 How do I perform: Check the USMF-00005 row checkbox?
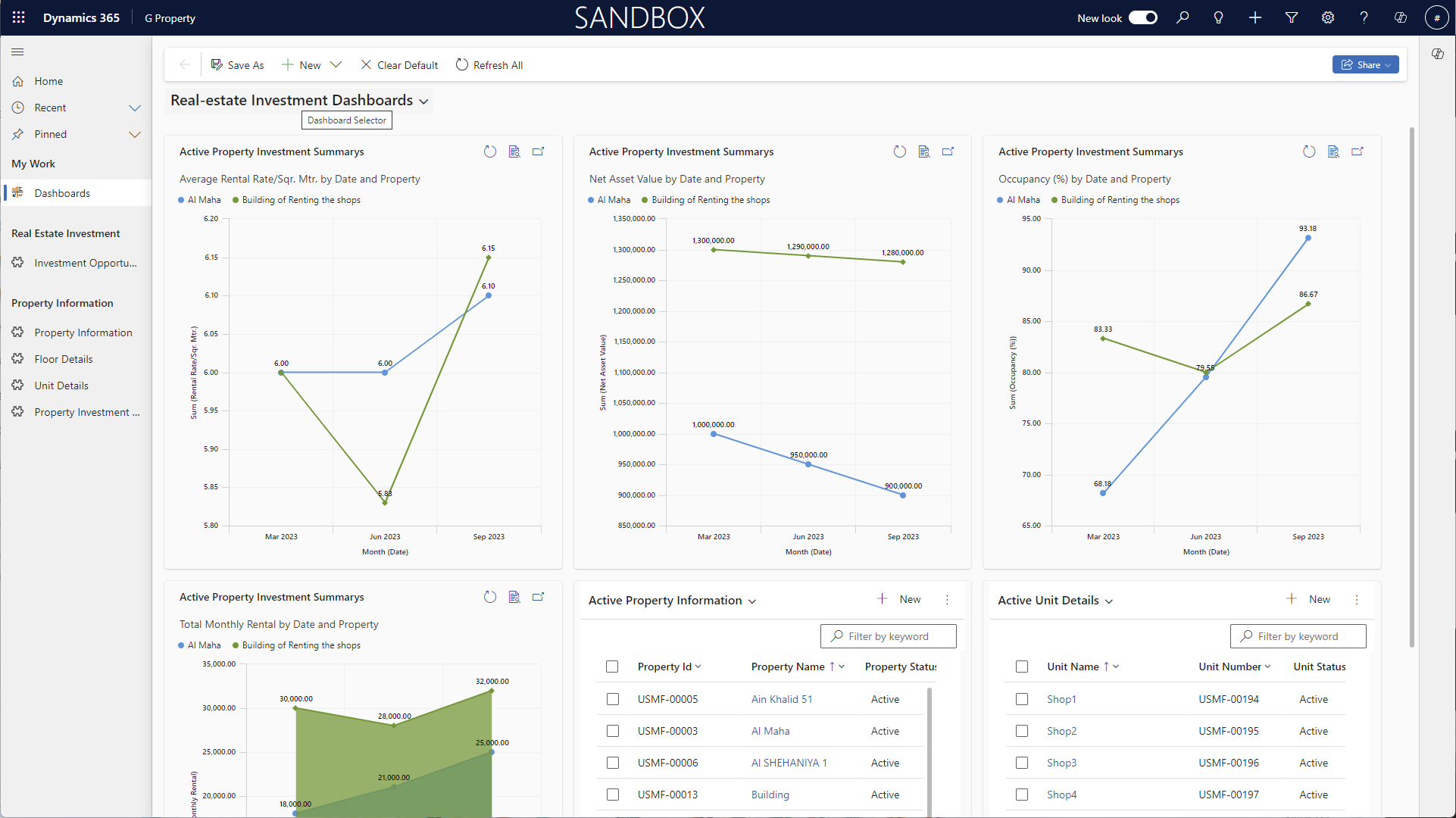613,699
